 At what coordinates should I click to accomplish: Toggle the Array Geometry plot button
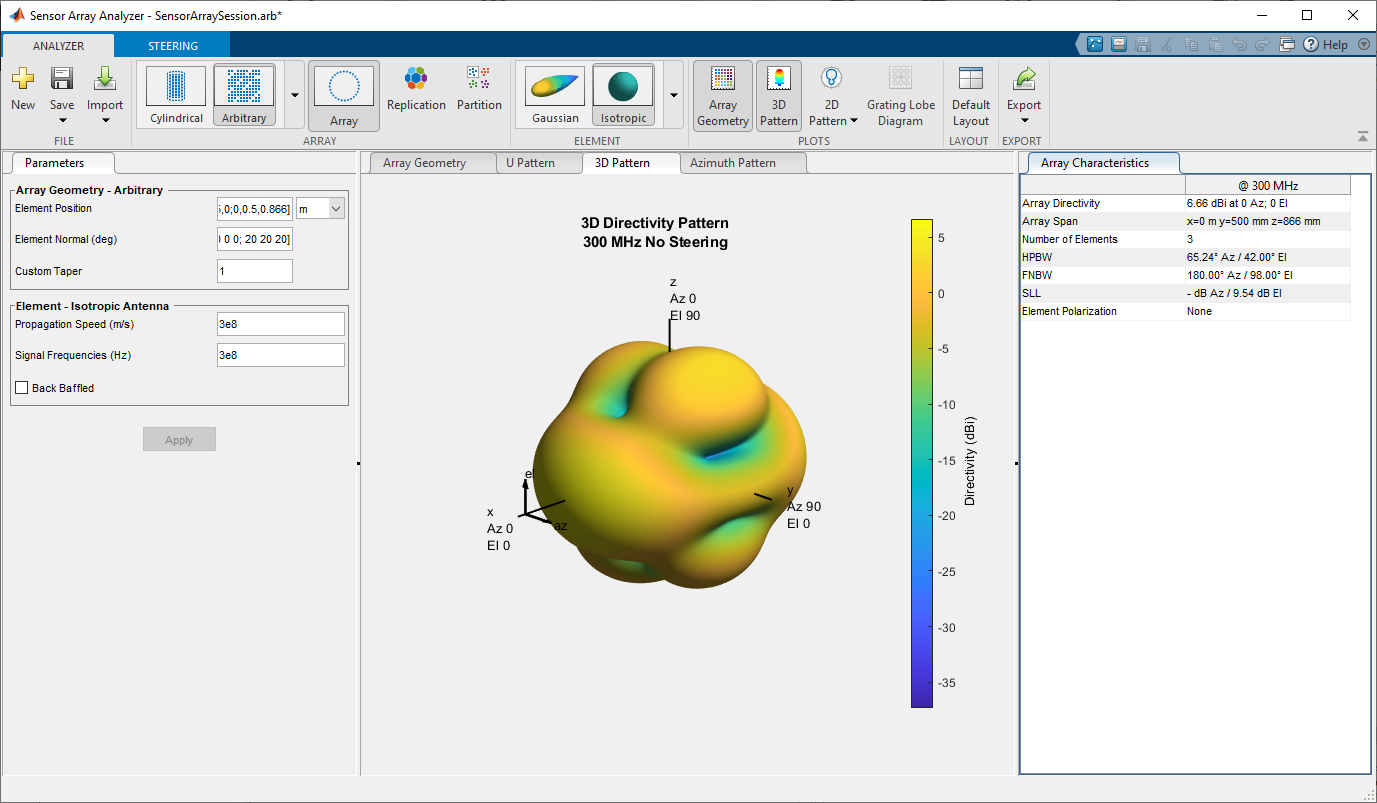pyautogui.click(x=722, y=96)
